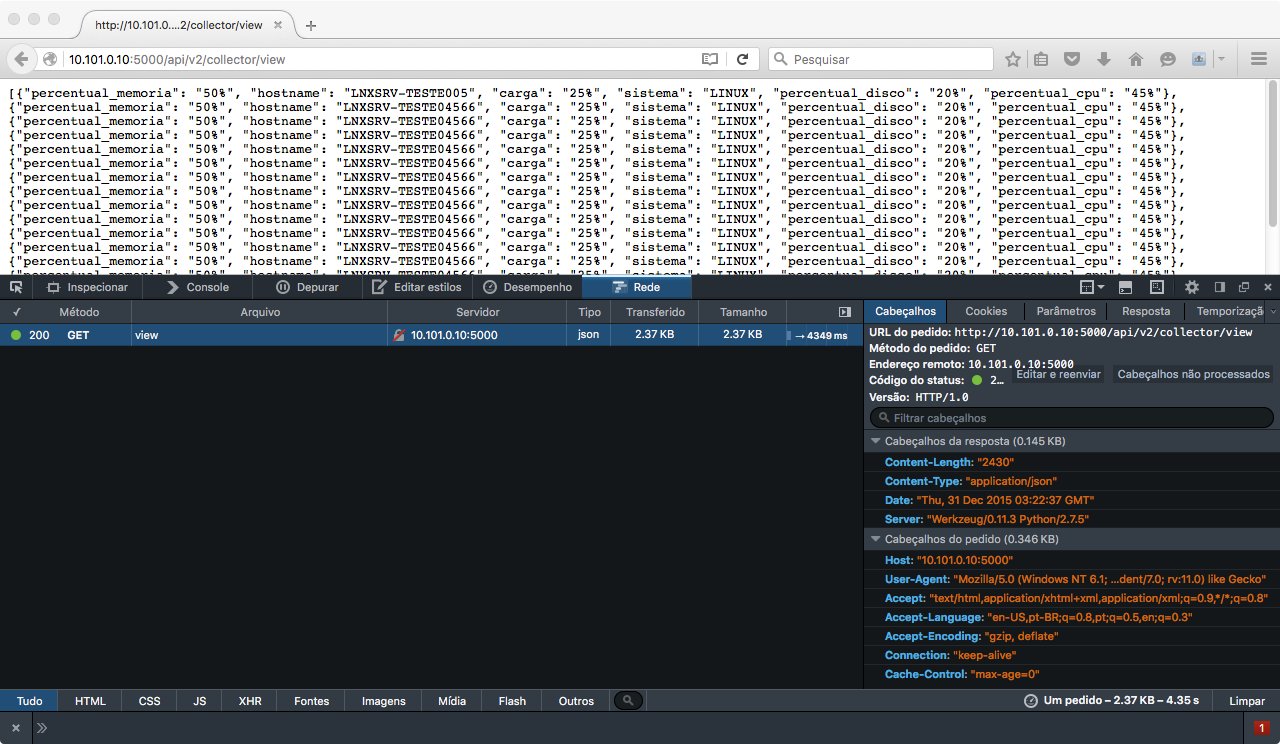Switch to the Inspecionar tab
1280x744 pixels.
coord(87,287)
